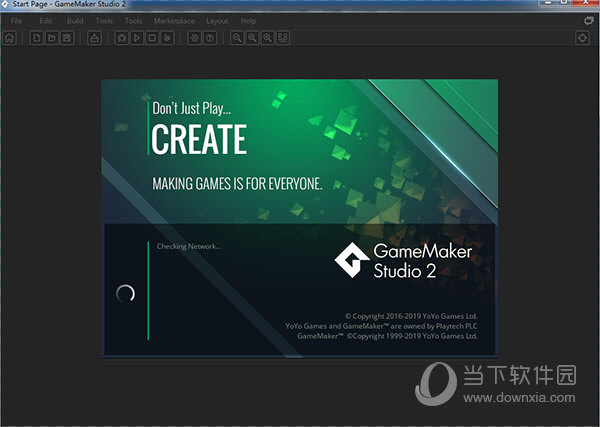Click the GameMaker title bar logo icon
Image resolution: width=600 pixels, height=427 pixels.
pyautogui.click(x=5, y=4)
